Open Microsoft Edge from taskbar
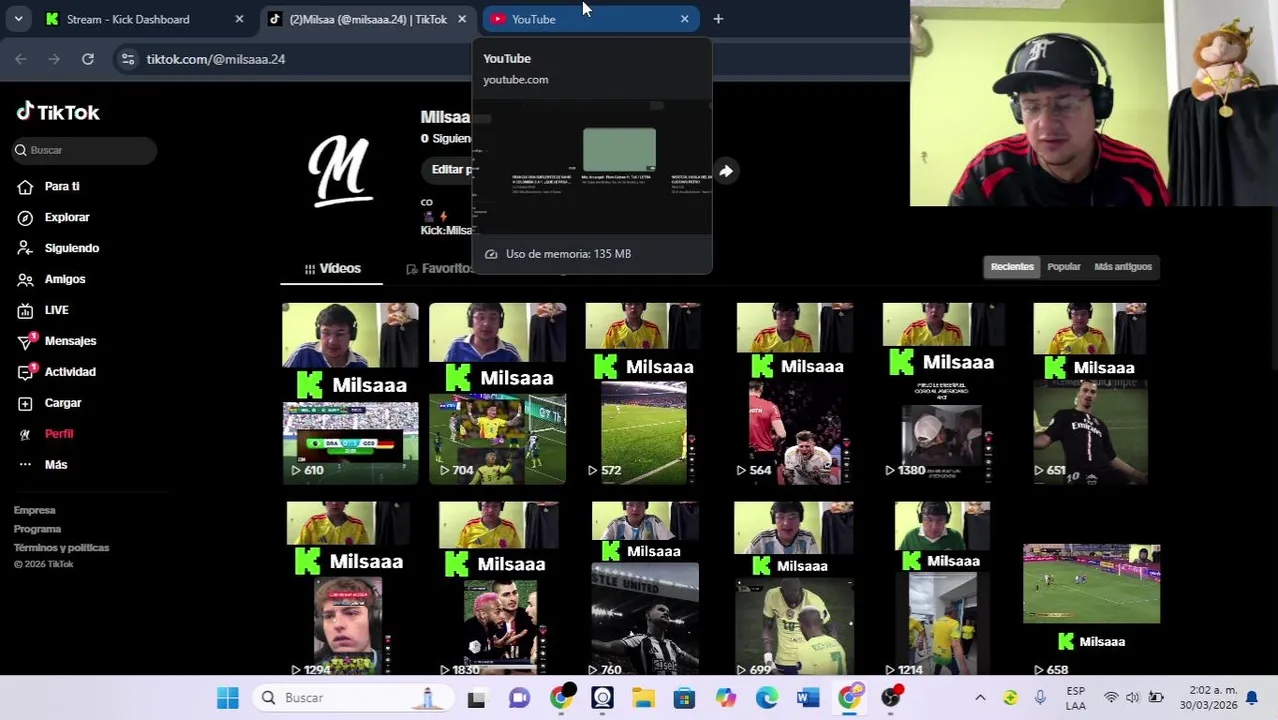 pyautogui.click(x=767, y=698)
